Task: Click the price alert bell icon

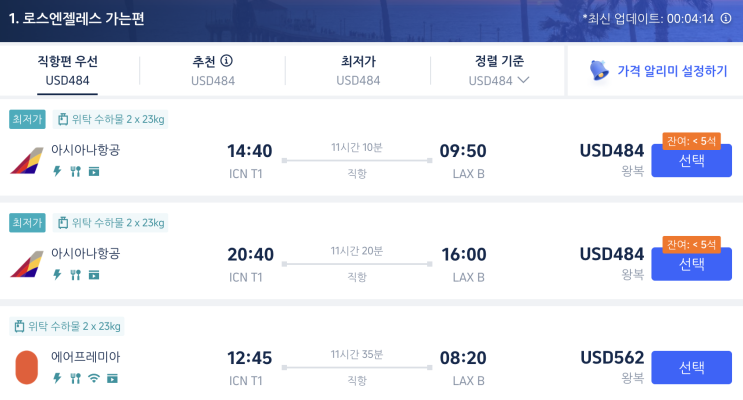Action: tap(599, 70)
